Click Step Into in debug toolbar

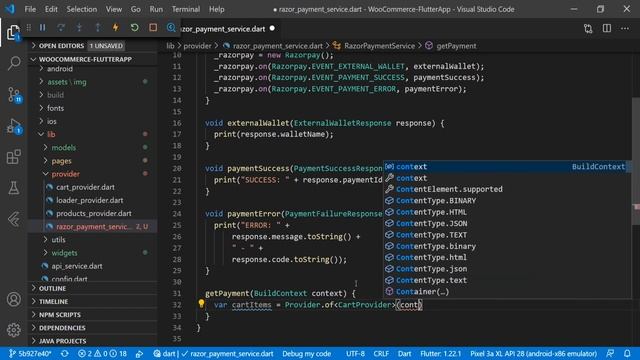coord(79,28)
